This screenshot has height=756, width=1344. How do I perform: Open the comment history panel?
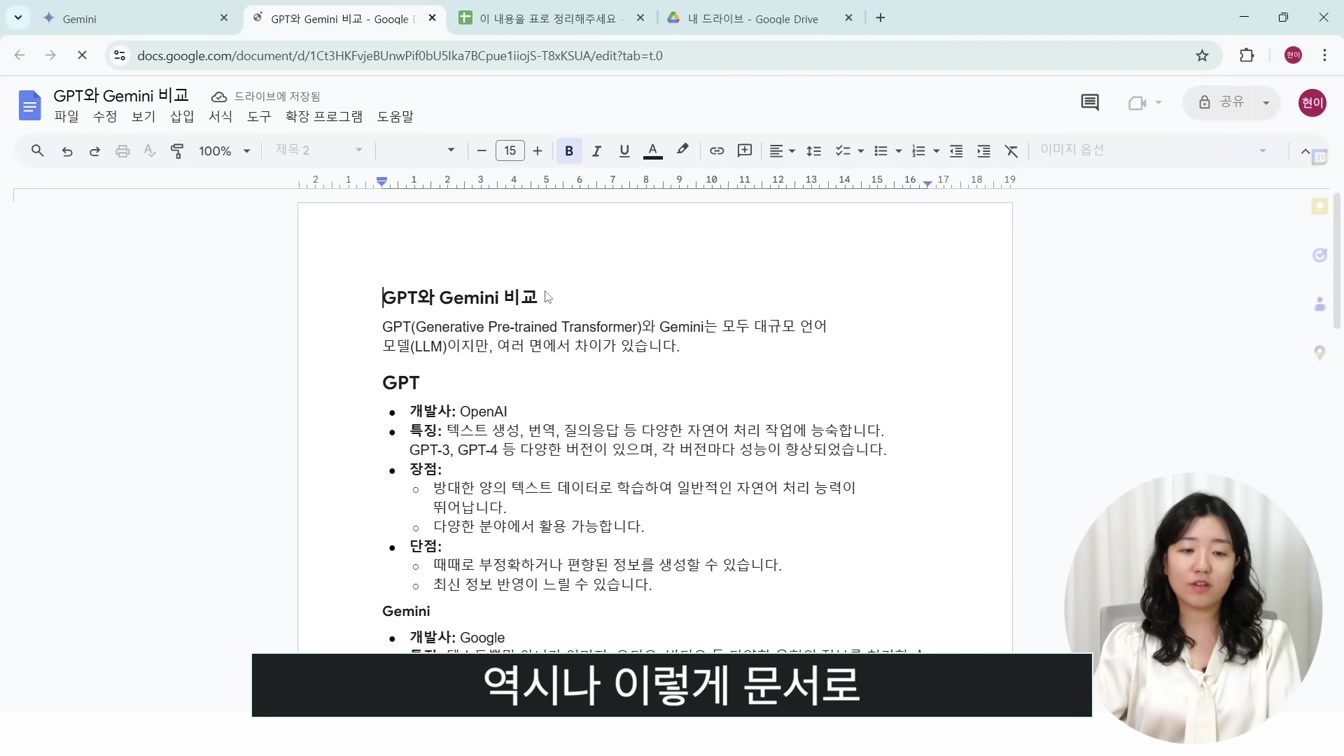[x=1090, y=103]
